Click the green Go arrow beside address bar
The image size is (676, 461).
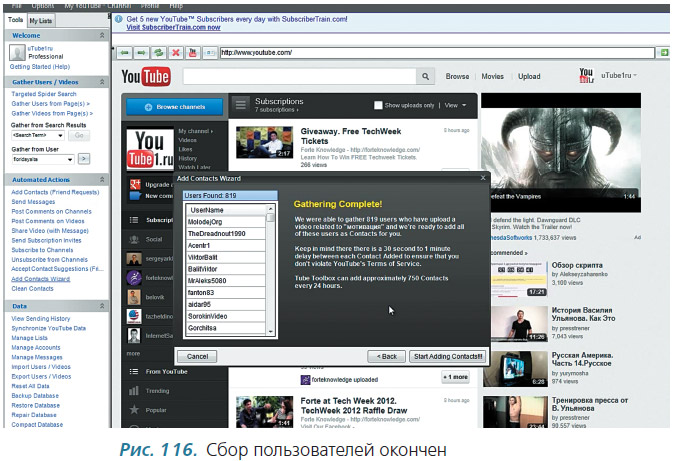click(664, 53)
